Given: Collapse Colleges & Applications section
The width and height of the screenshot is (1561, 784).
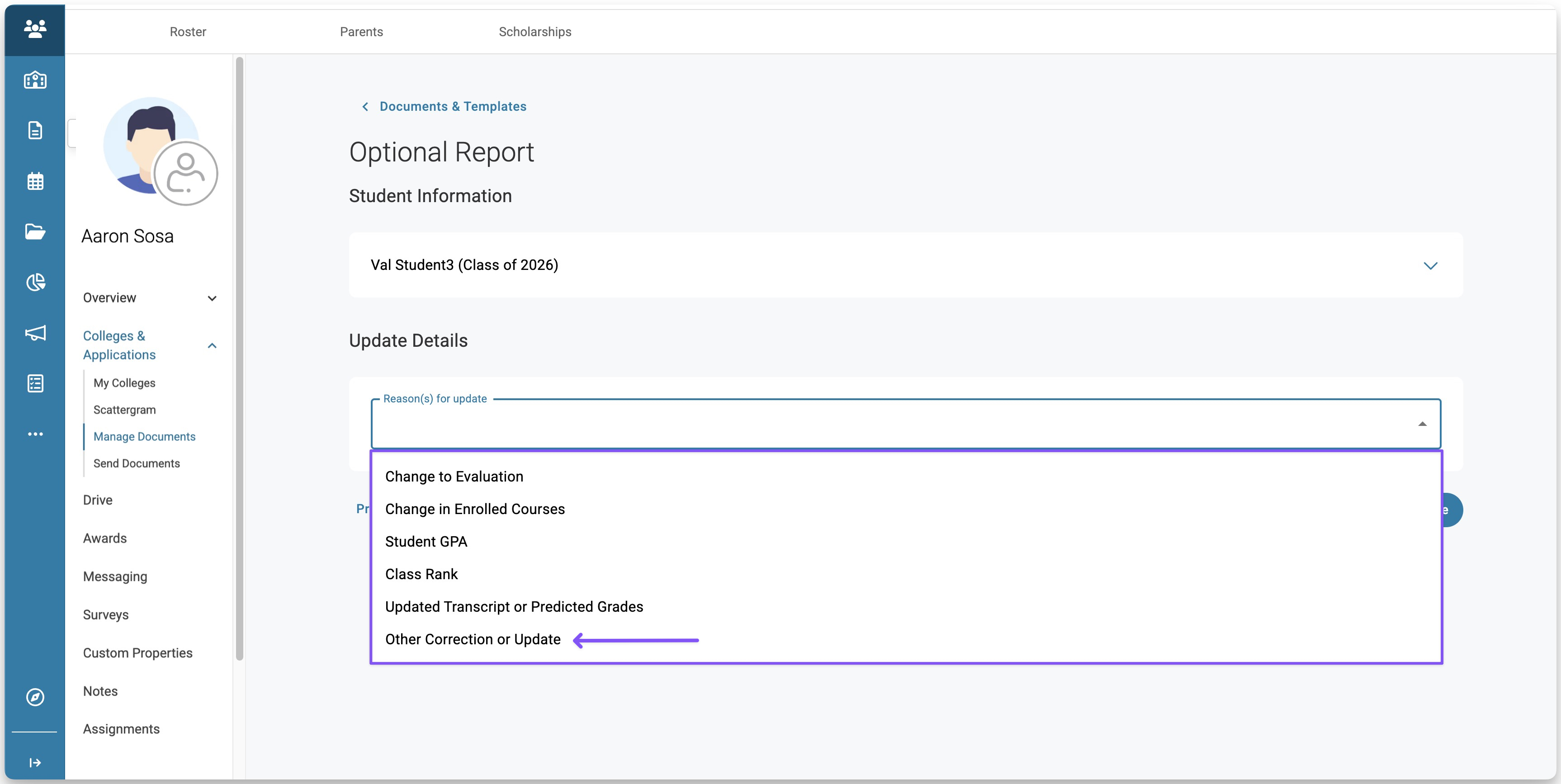Looking at the screenshot, I should [x=212, y=345].
